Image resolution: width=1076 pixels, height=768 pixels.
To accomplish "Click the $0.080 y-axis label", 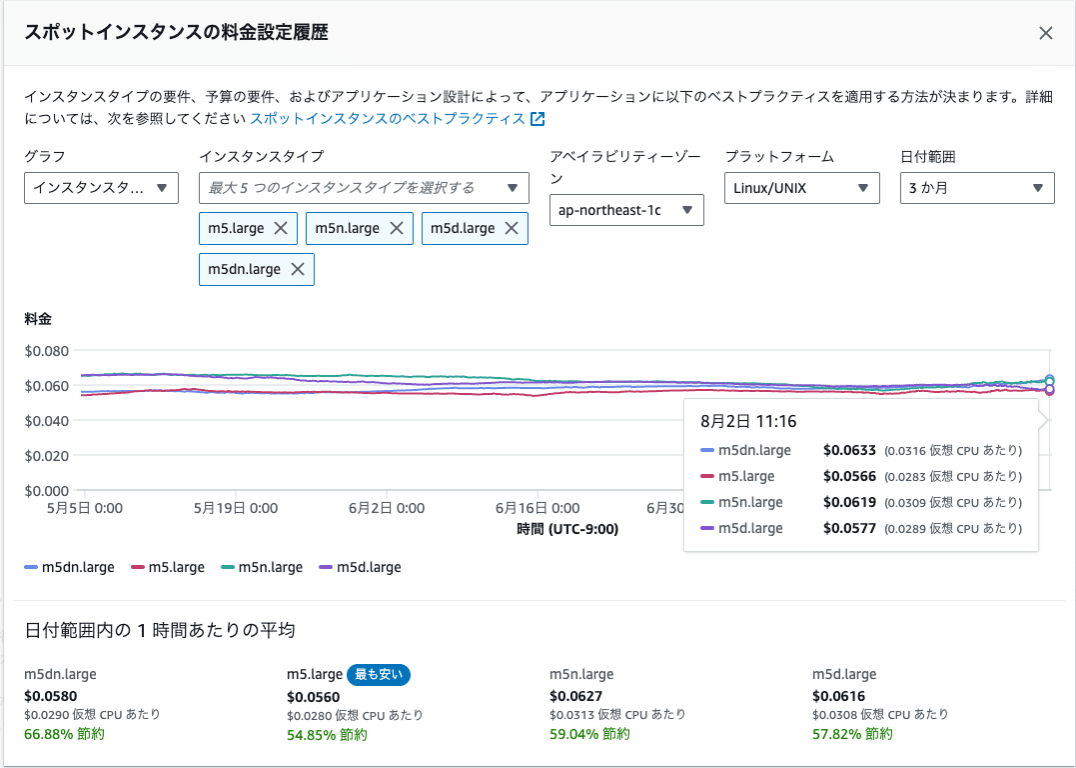I will pos(47,351).
